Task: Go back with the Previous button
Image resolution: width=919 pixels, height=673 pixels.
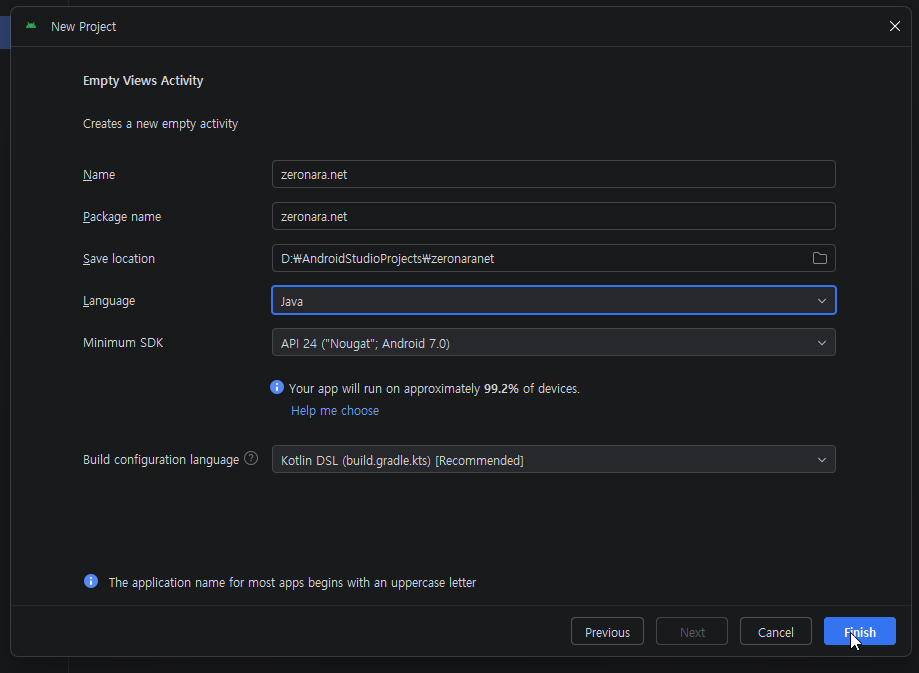Action: coord(607,631)
